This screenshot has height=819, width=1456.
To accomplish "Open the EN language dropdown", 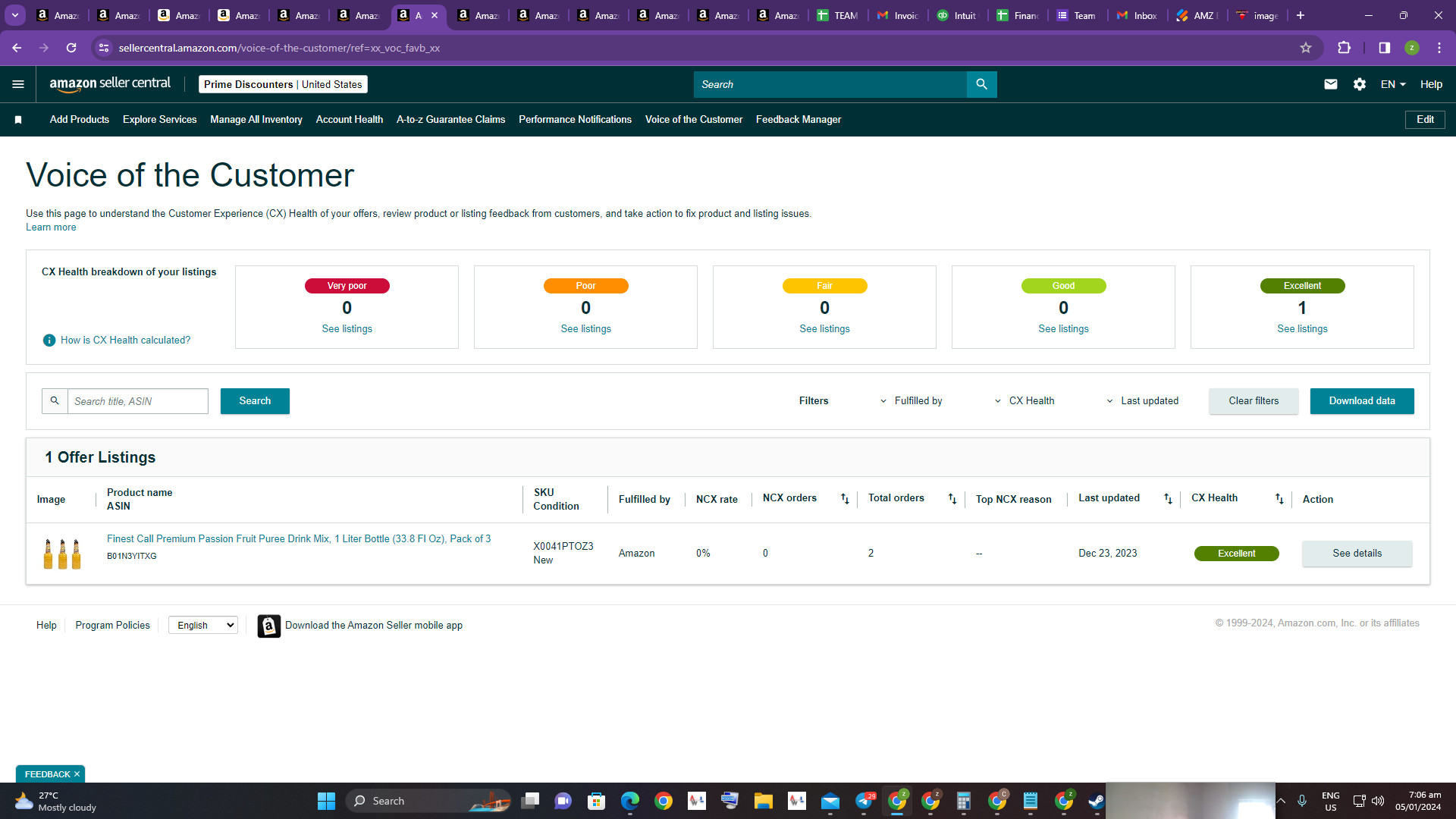I will (x=1393, y=84).
